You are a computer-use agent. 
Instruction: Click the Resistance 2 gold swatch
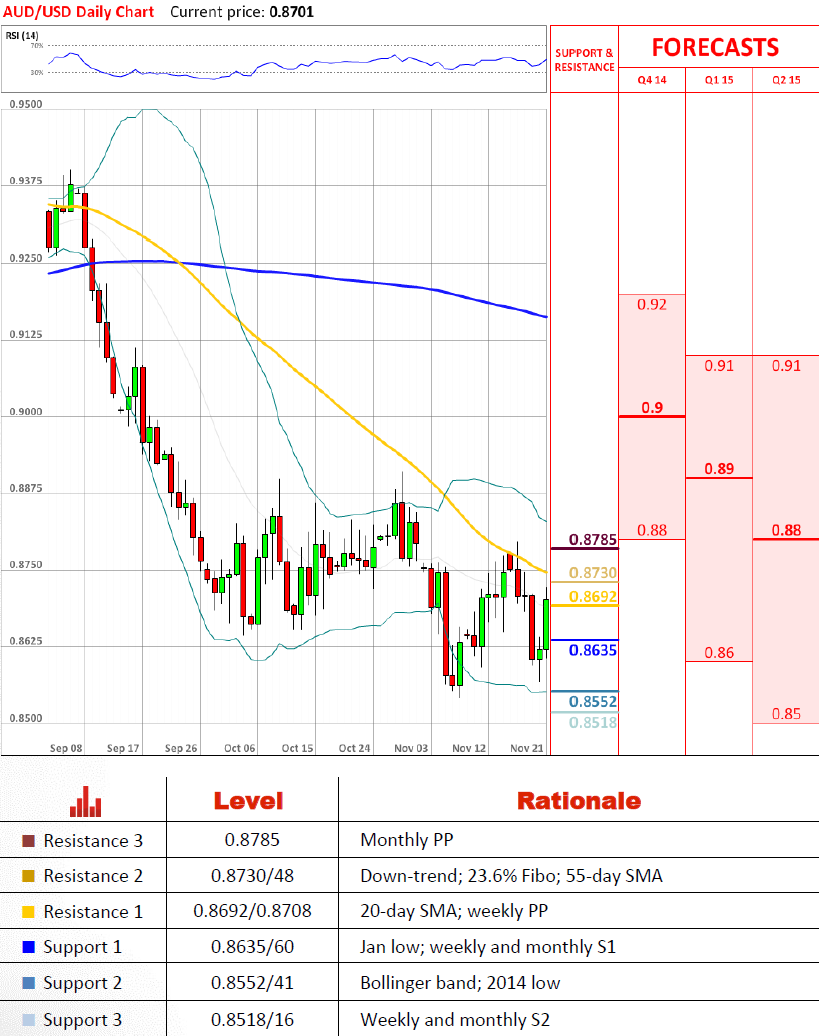coord(28,876)
